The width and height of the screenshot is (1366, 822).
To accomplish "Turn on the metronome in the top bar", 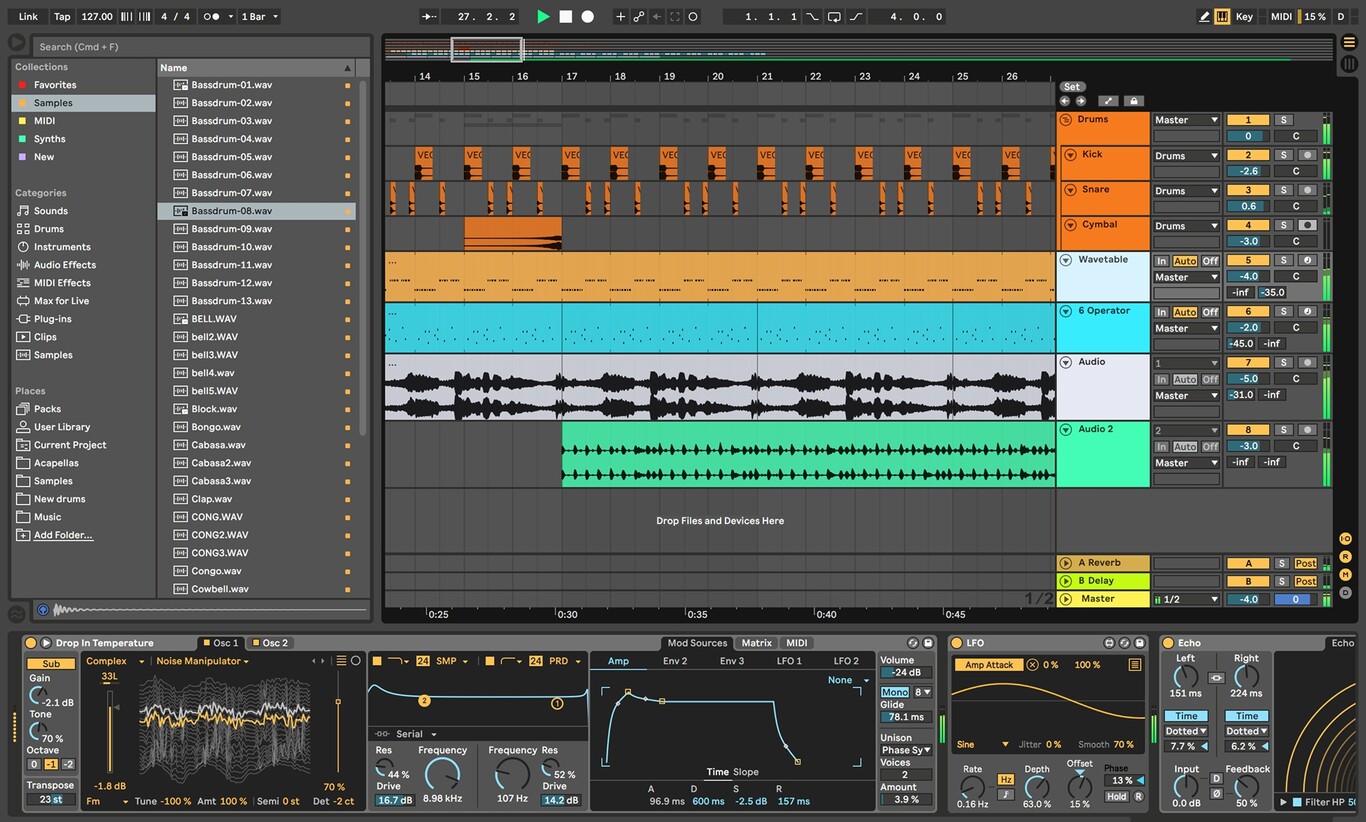I will (x=211, y=17).
